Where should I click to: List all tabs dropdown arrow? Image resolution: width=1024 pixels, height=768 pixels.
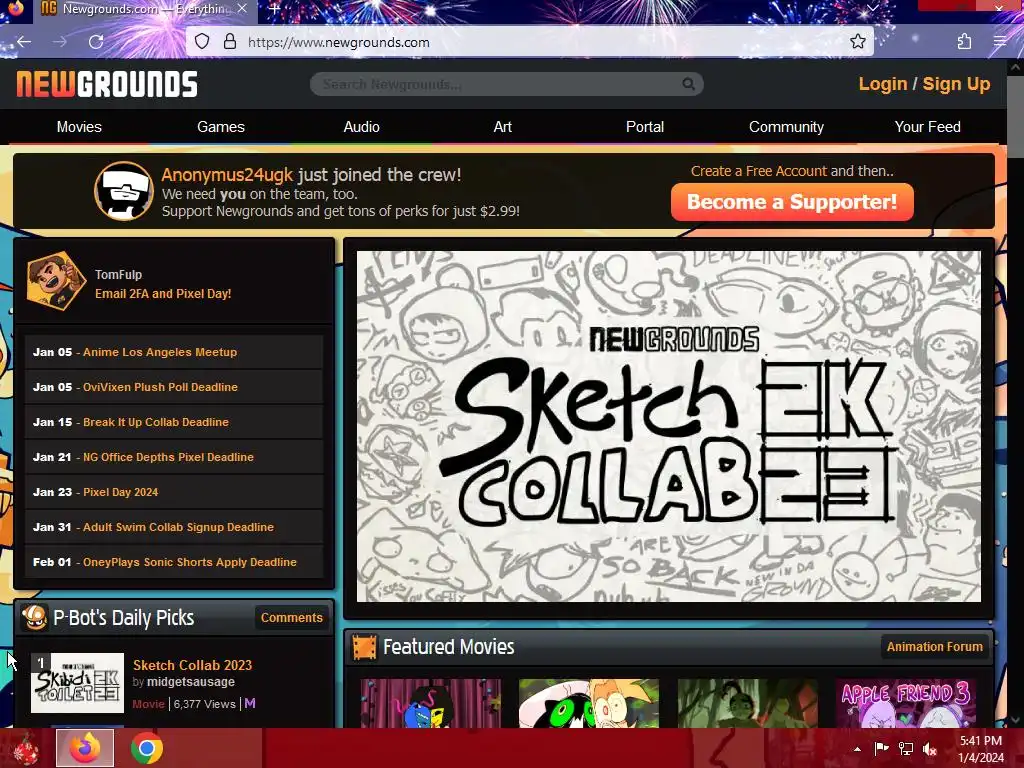(x=872, y=8)
